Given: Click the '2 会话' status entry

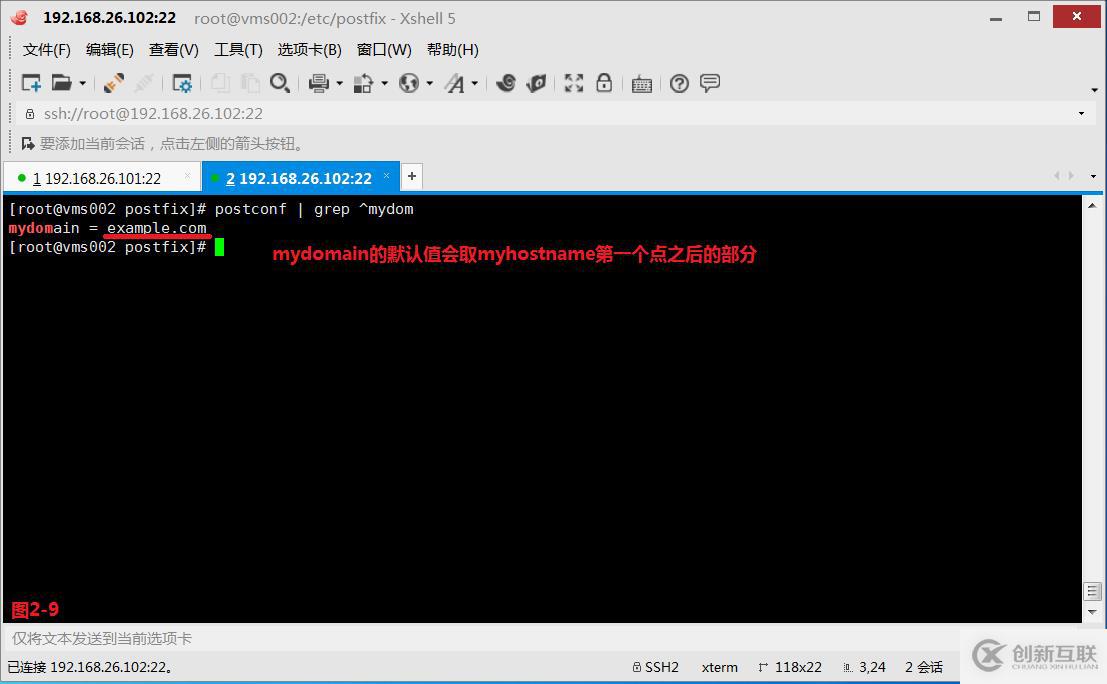Looking at the screenshot, I should (924, 667).
